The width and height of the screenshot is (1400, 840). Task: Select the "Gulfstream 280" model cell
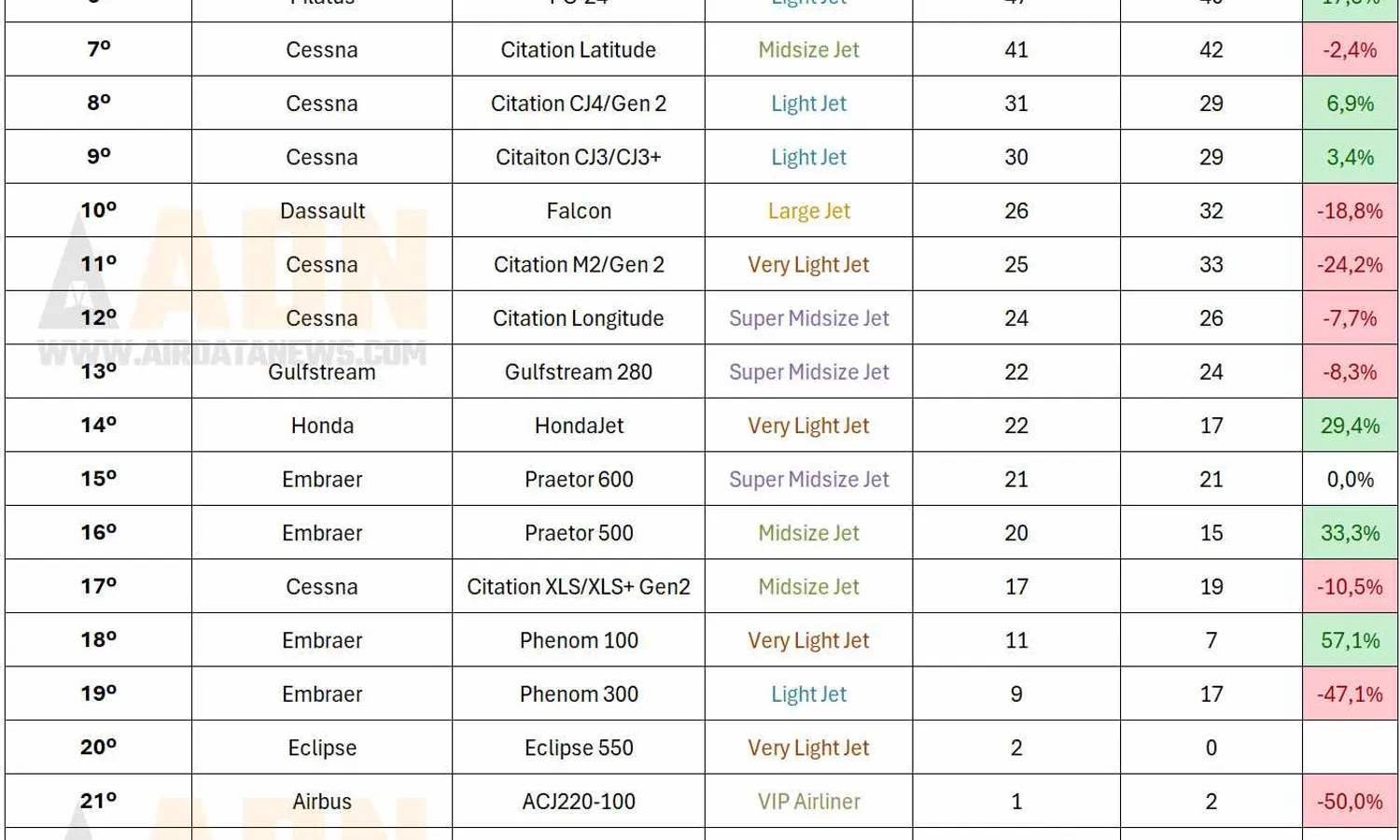579,372
